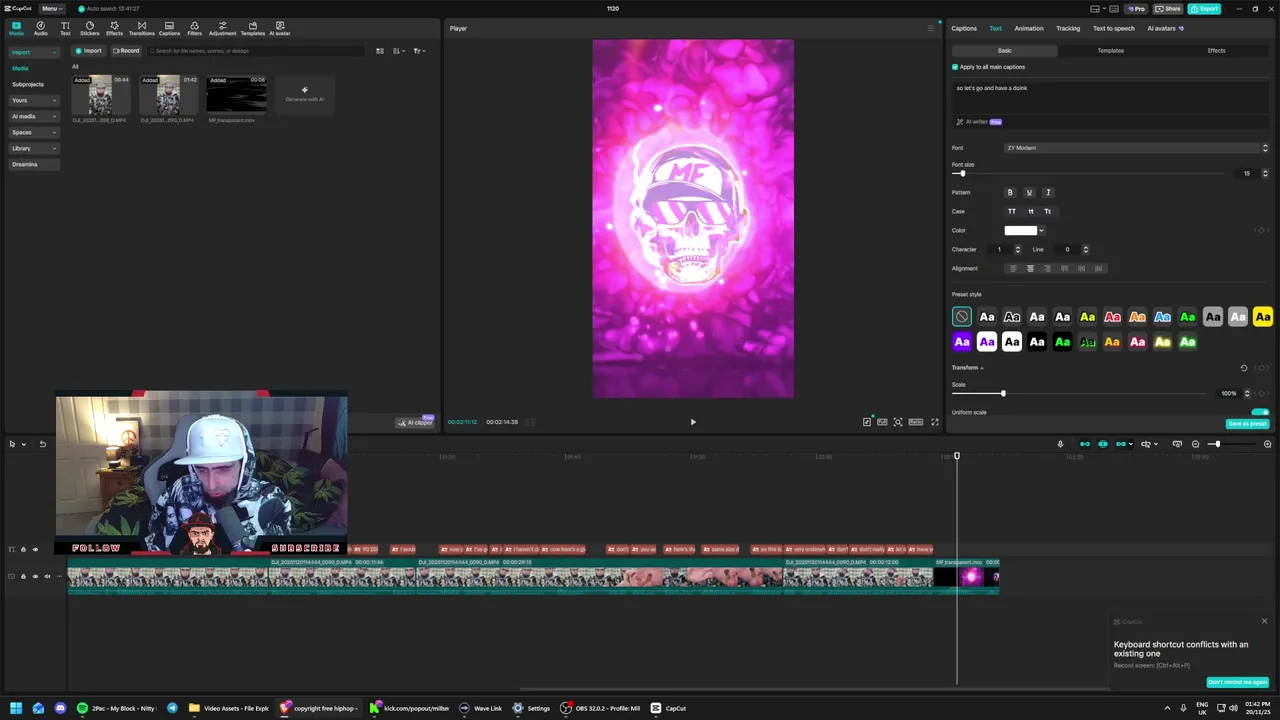The width and height of the screenshot is (1280, 720).
Task: Click the Record button in media panel
Action: pos(126,51)
